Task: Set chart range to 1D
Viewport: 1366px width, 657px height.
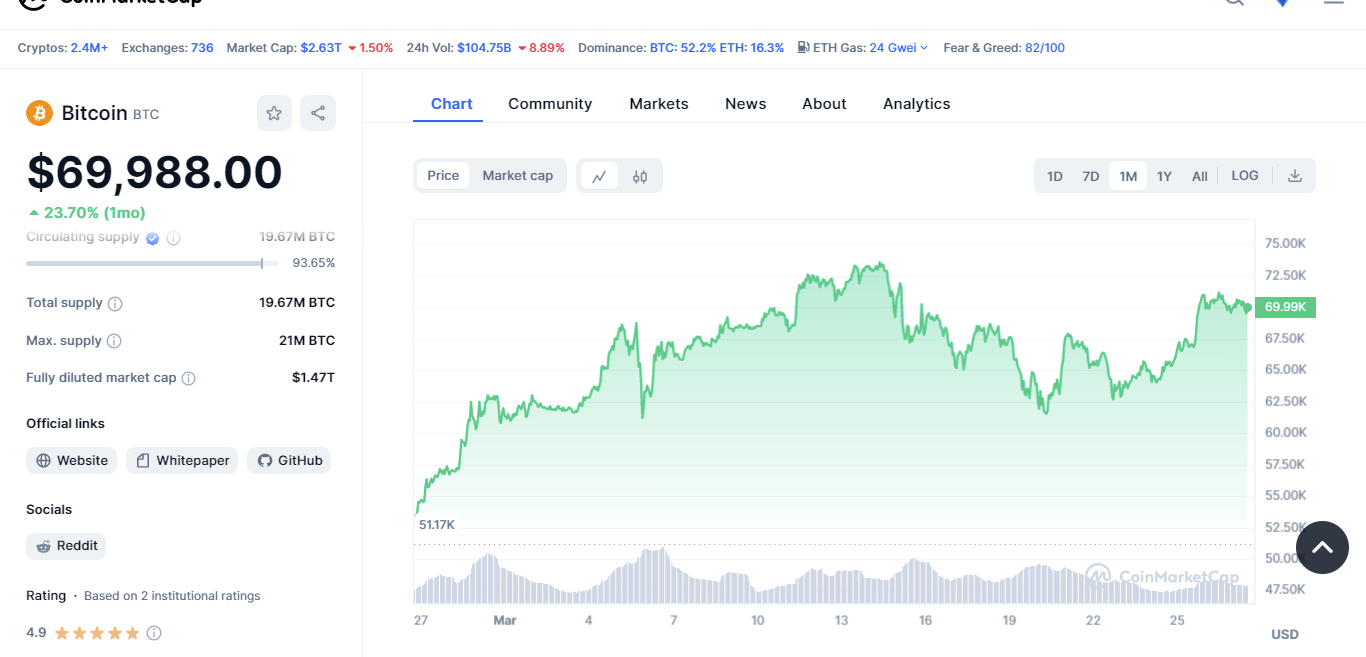Action: [x=1055, y=176]
